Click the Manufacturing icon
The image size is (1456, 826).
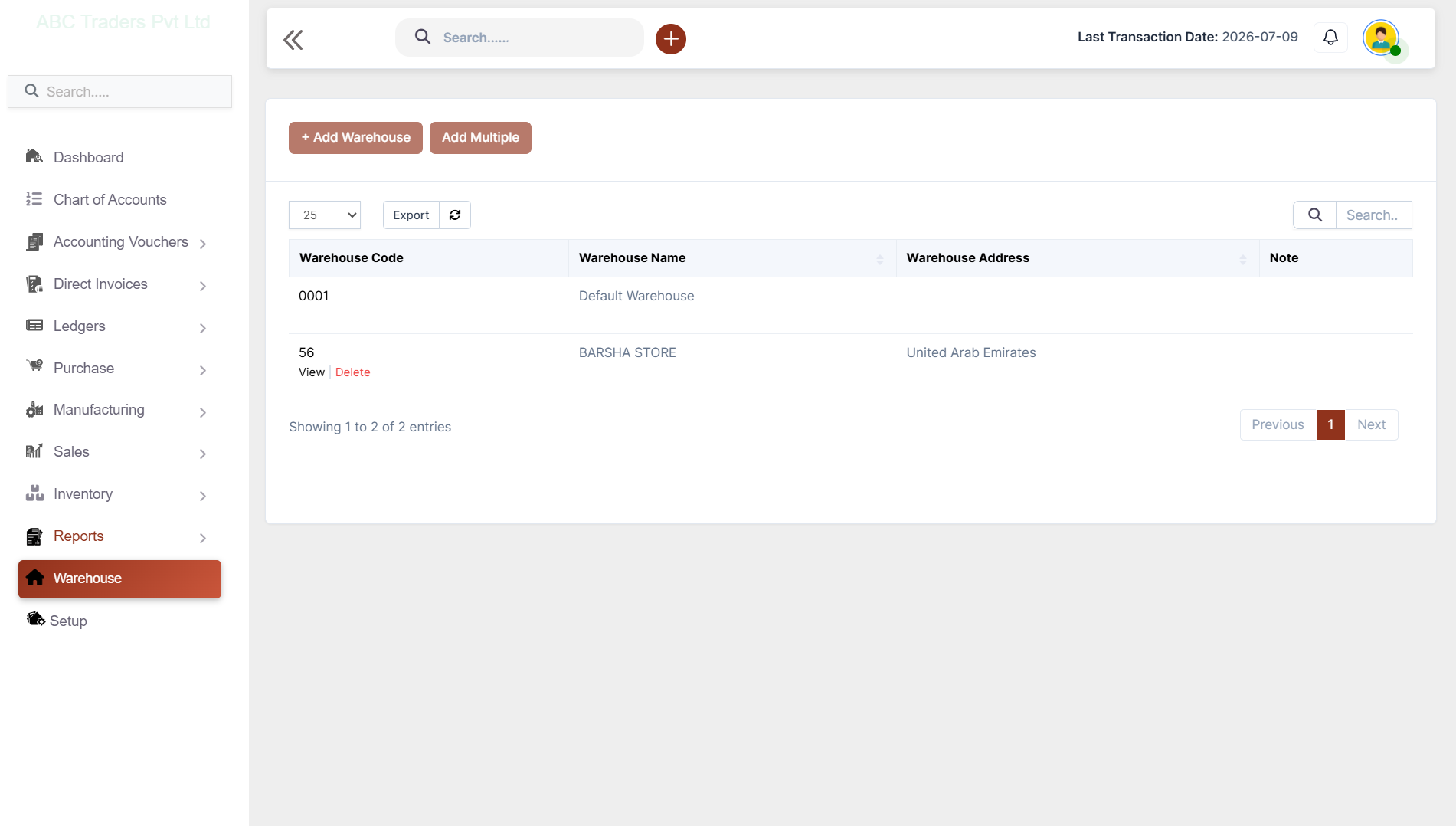[x=34, y=409]
